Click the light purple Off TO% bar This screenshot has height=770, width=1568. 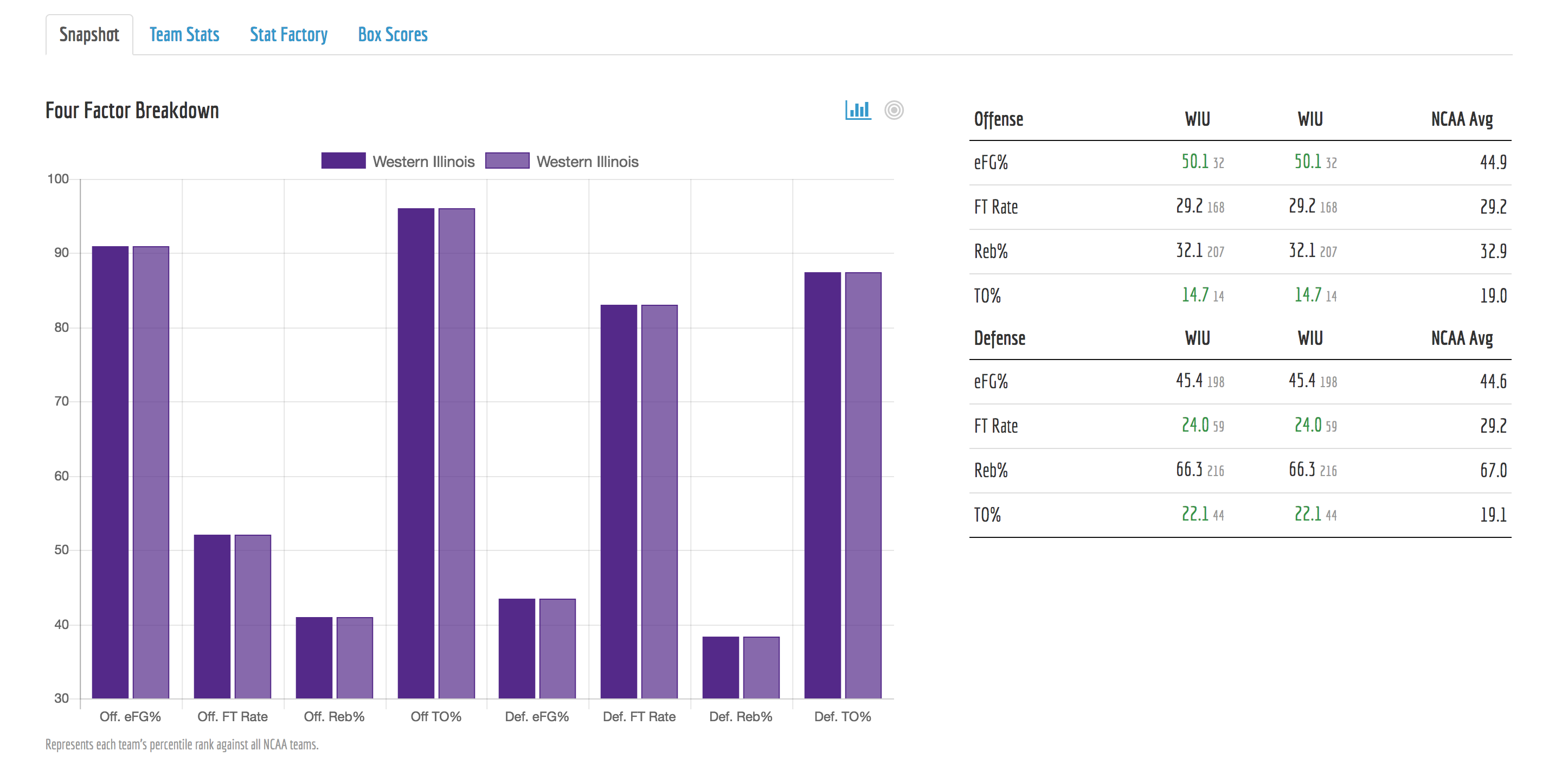[x=457, y=453]
